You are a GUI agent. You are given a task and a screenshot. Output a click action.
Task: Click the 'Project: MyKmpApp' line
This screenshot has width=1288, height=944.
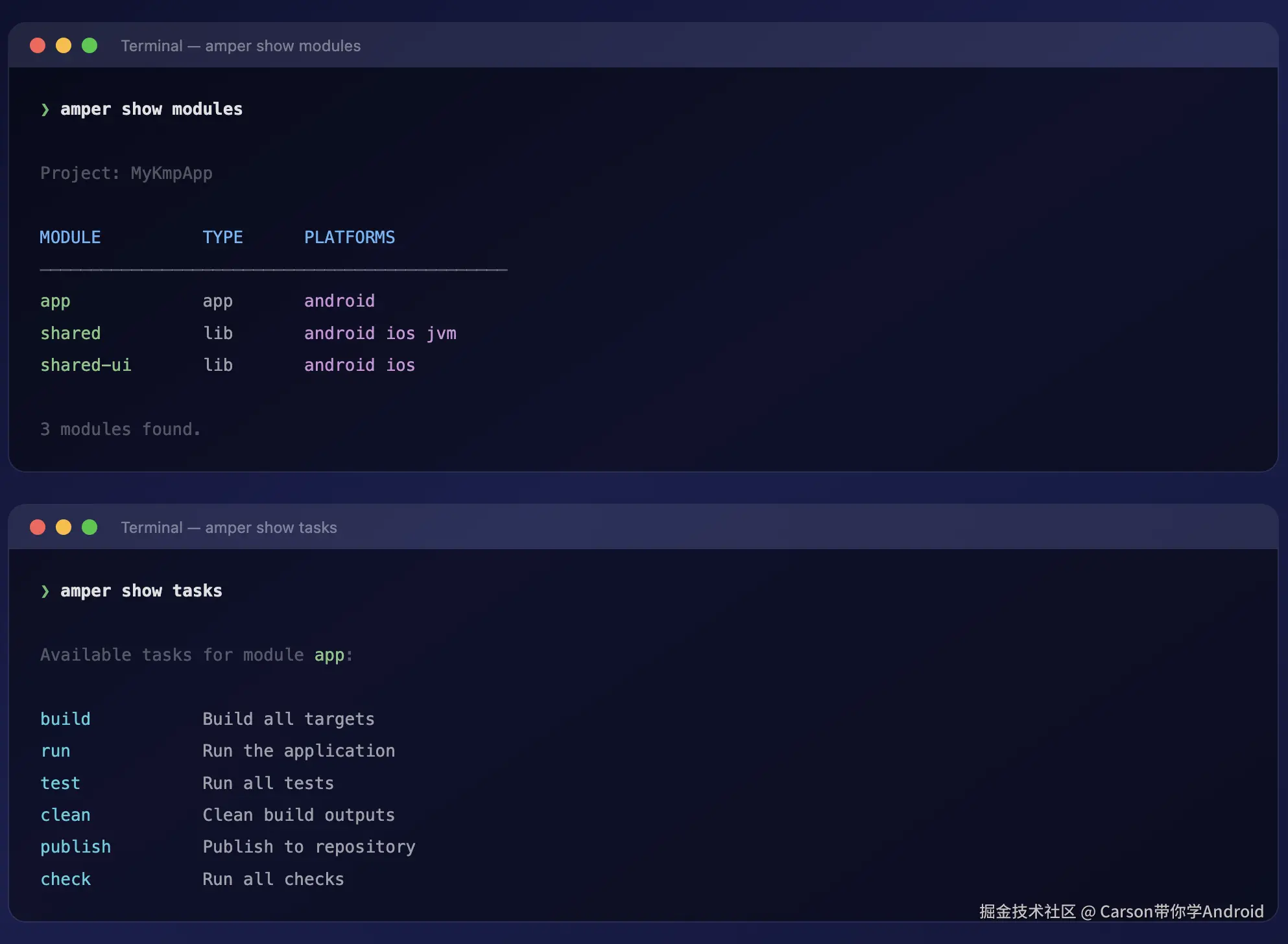[x=126, y=174]
